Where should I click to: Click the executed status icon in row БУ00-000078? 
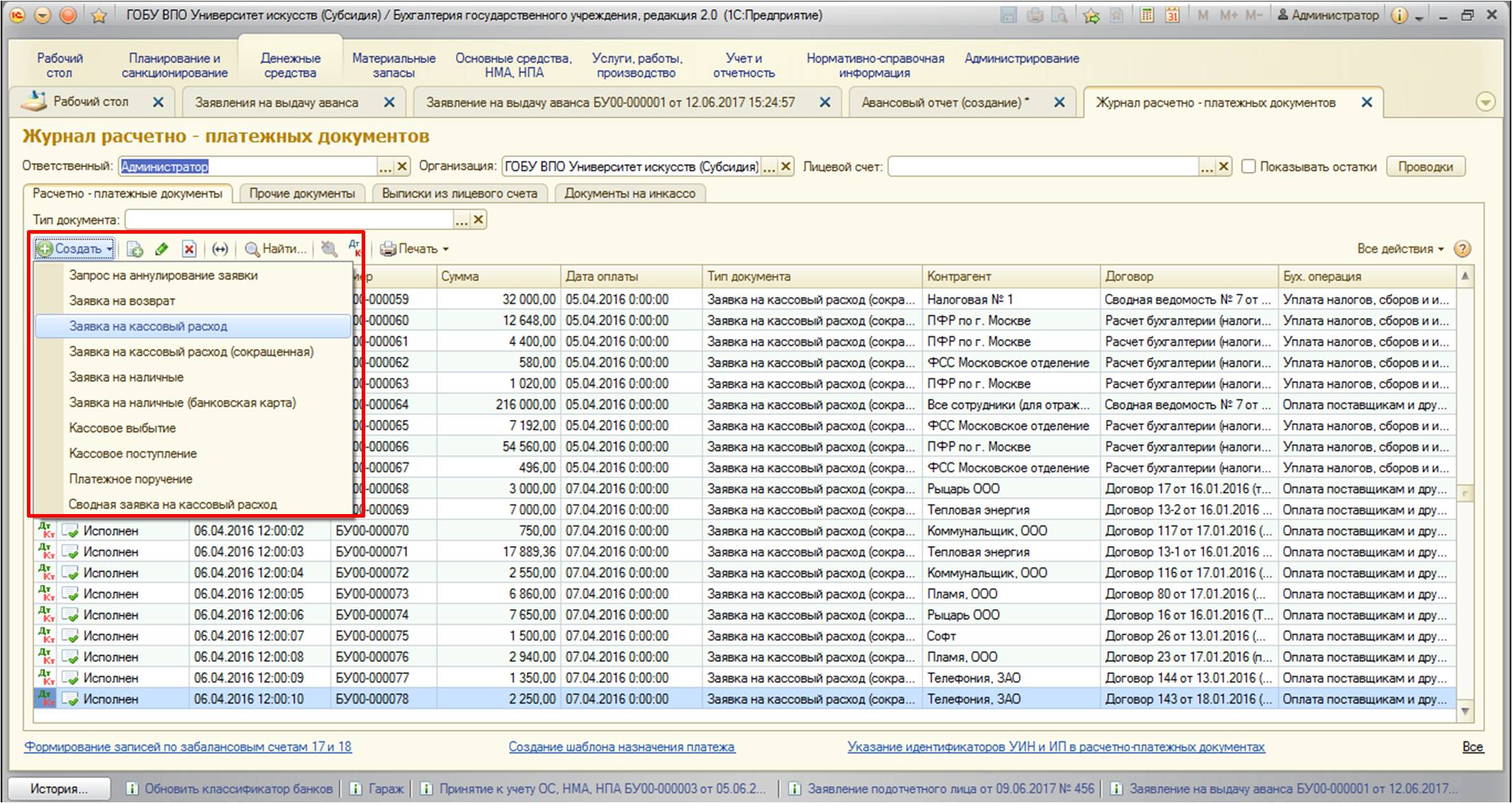click(x=70, y=699)
